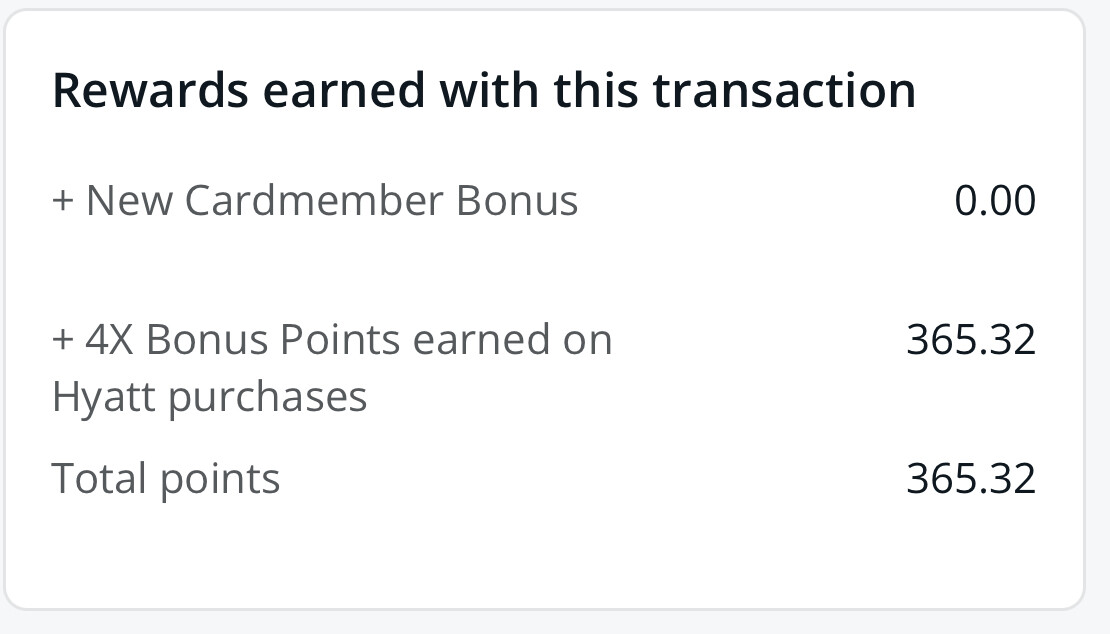
Task: Select the New Cardmember Bonus label
Action: (332, 200)
